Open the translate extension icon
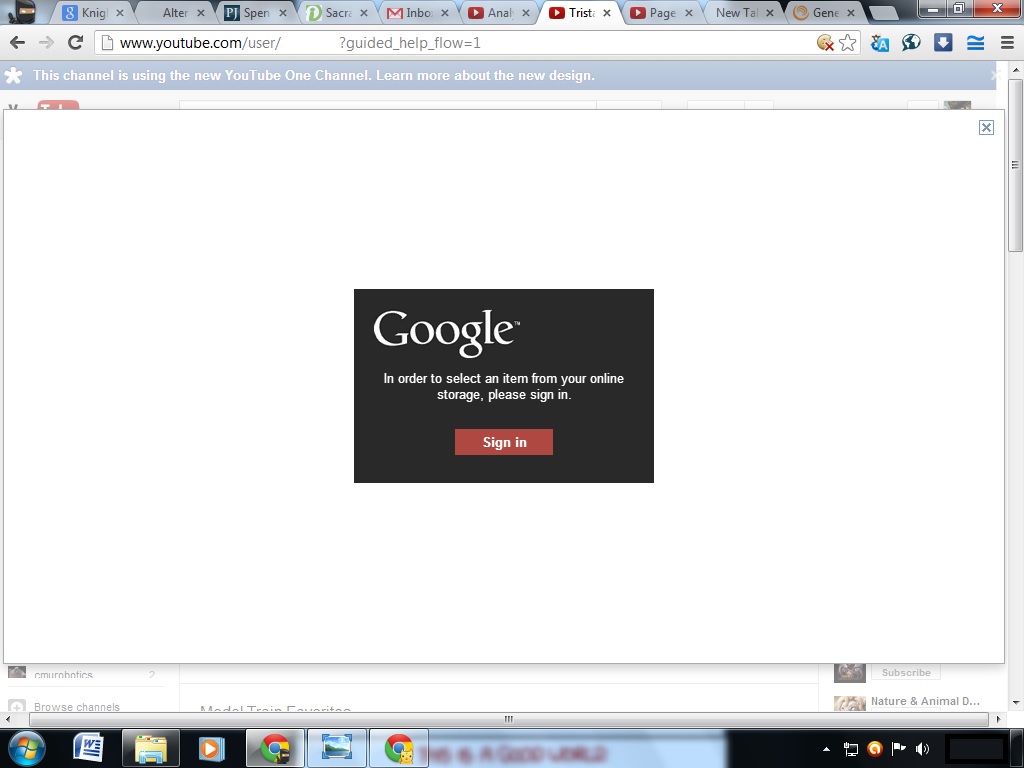Image resolution: width=1024 pixels, height=768 pixels. coord(880,43)
